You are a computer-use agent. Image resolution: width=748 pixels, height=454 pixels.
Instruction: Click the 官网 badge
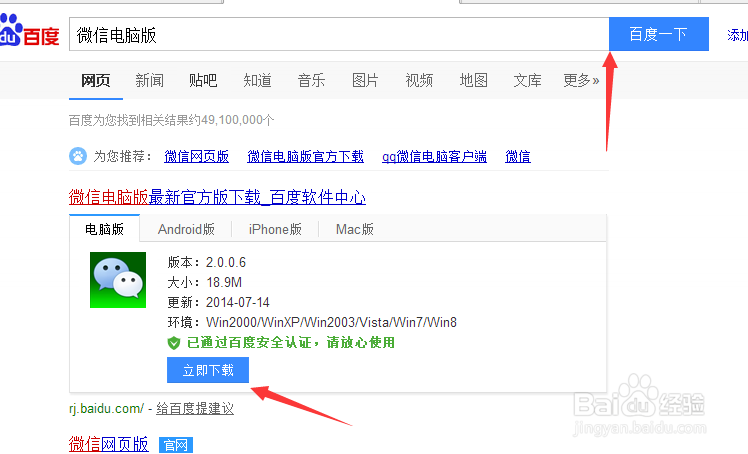(x=176, y=445)
